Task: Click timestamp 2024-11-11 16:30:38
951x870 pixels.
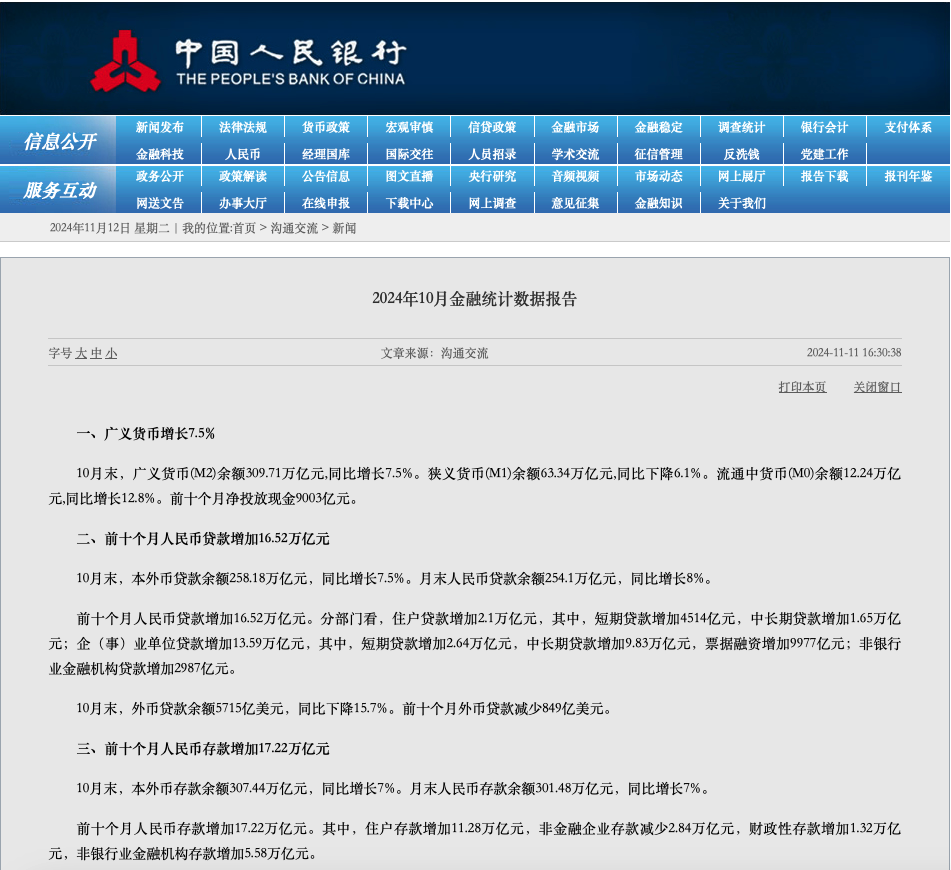Action: [854, 352]
